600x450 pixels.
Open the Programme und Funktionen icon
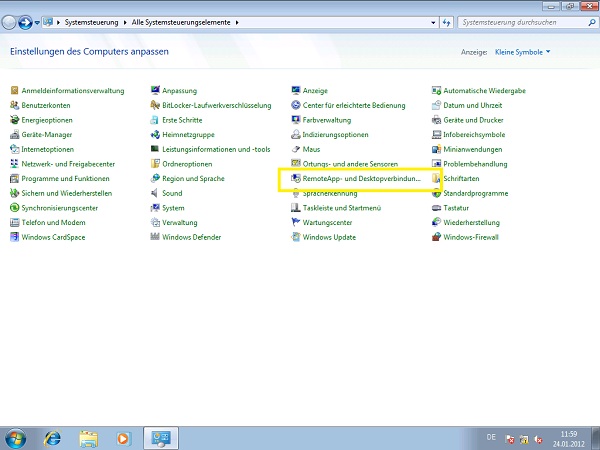pos(14,178)
